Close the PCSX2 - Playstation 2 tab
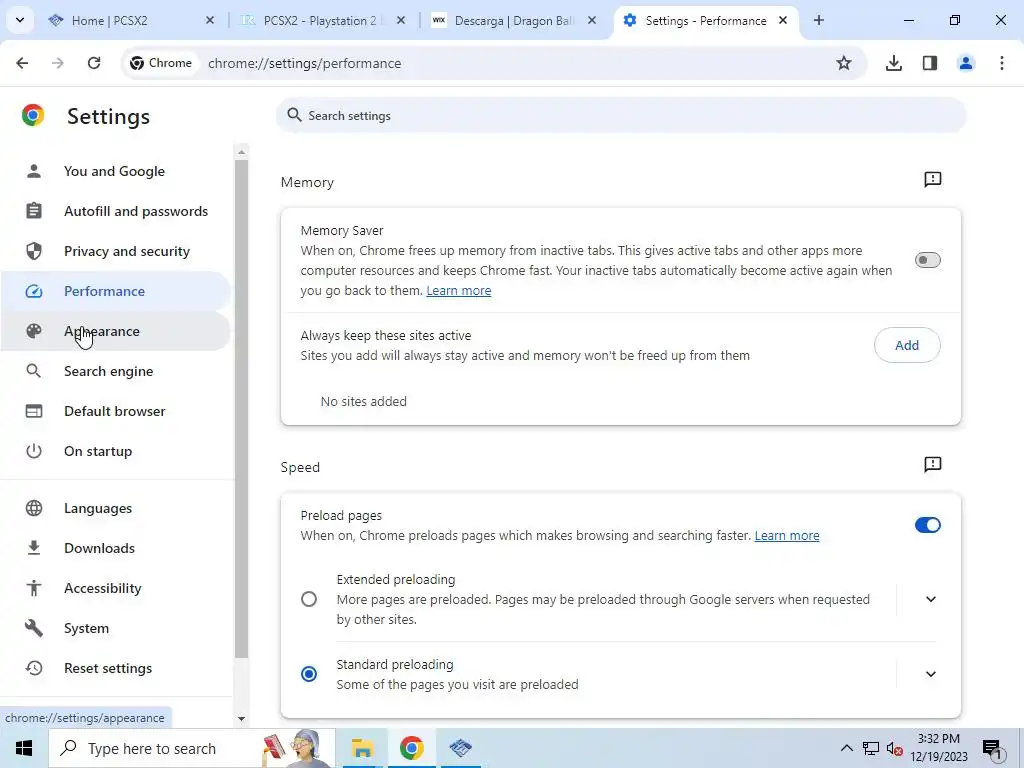The image size is (1024, 768). pyautogui.click(x=401, y=20)
